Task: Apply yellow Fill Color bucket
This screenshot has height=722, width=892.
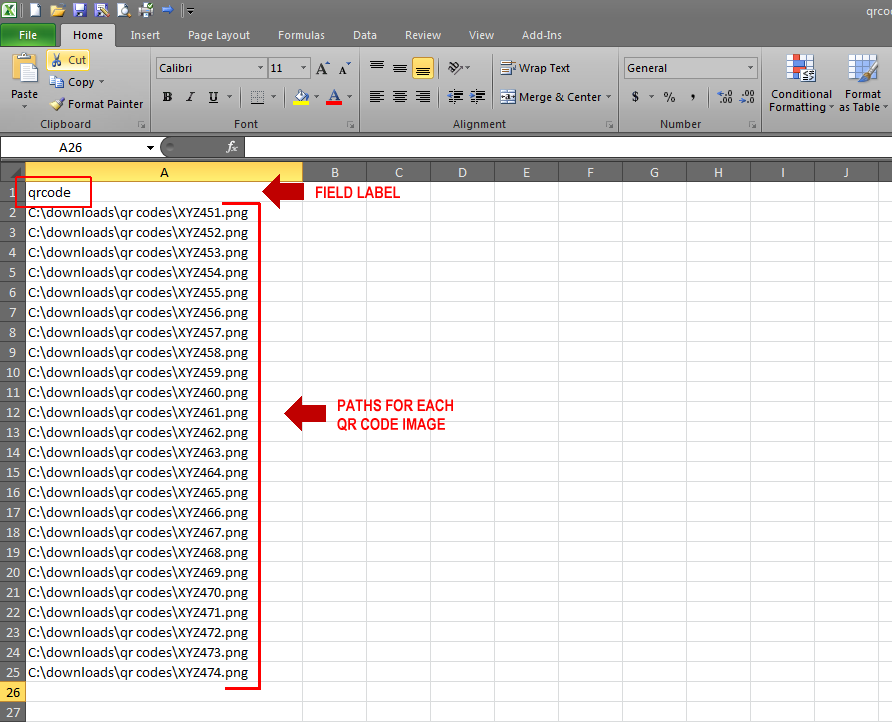Action: point(302,97)
